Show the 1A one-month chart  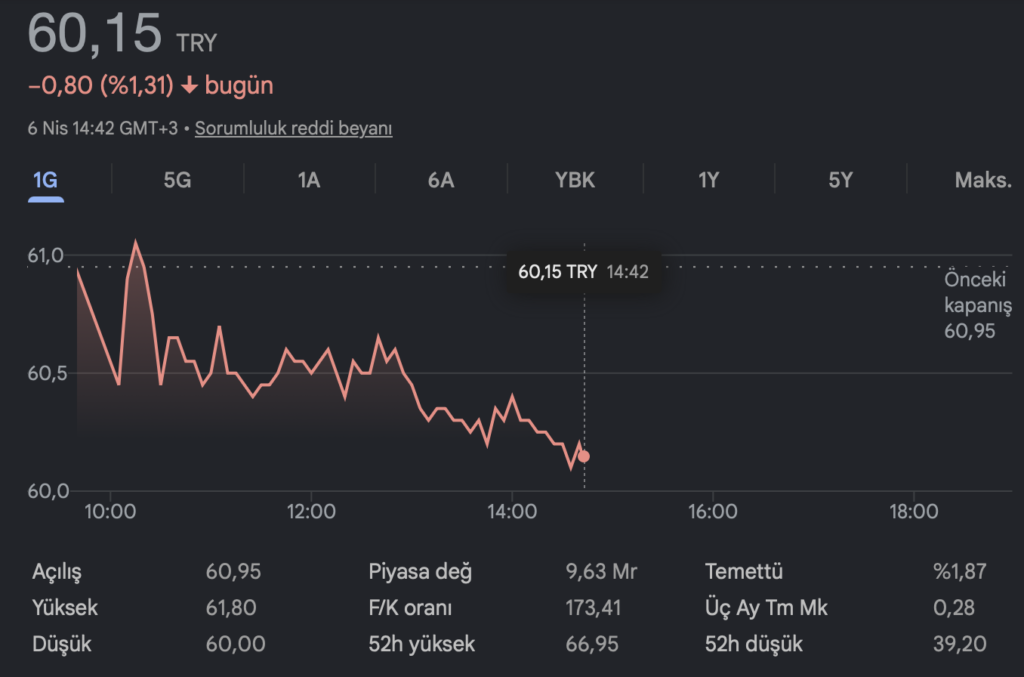(309, 180)
